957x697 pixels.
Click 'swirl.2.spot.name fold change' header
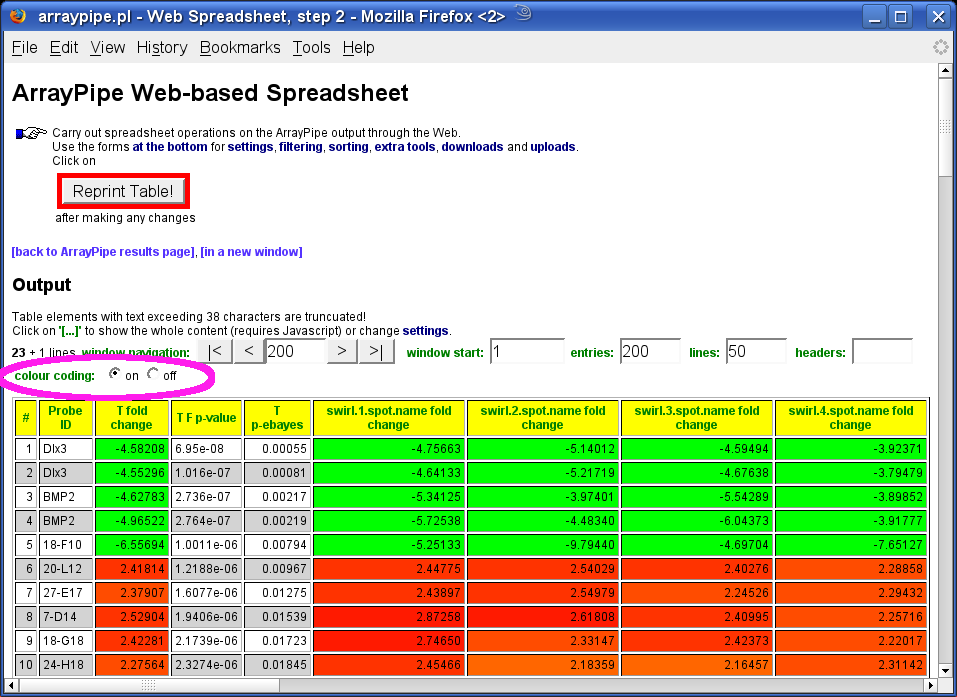coord(543,418)
